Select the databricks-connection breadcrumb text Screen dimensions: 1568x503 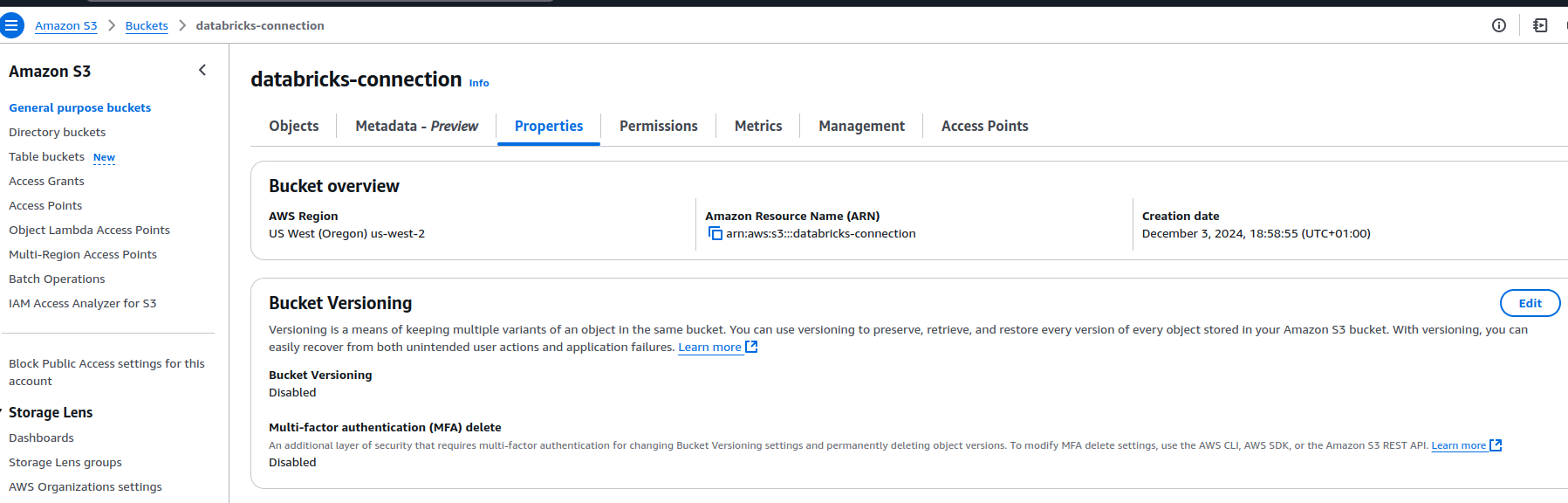click(260, 25)
